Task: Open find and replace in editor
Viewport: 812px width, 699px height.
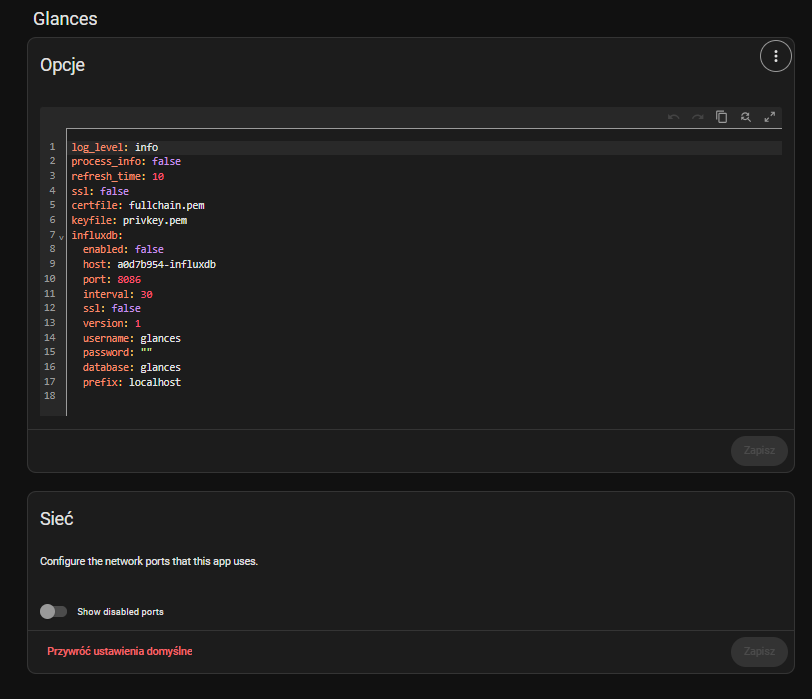Action: (746, 117)
